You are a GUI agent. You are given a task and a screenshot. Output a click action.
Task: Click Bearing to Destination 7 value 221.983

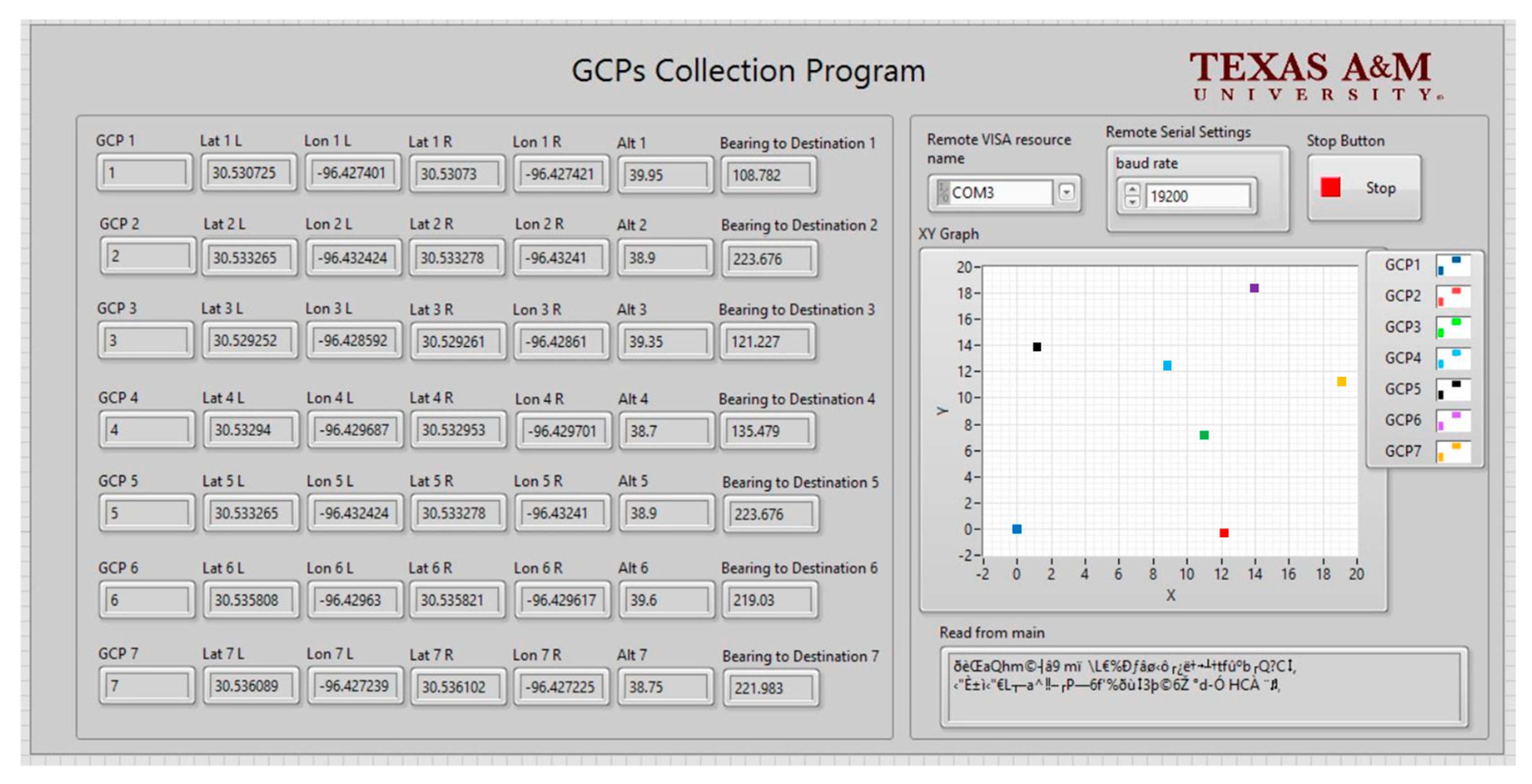coord(771,688)
